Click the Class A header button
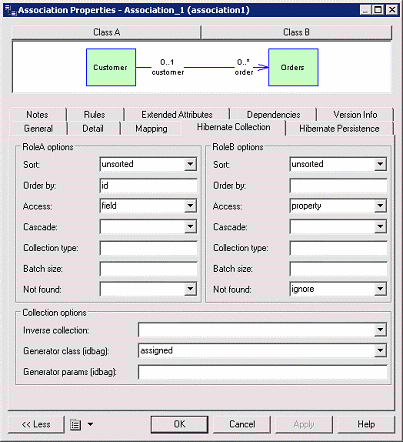Viewport: 403px width, 442px height. pos(106,32)
